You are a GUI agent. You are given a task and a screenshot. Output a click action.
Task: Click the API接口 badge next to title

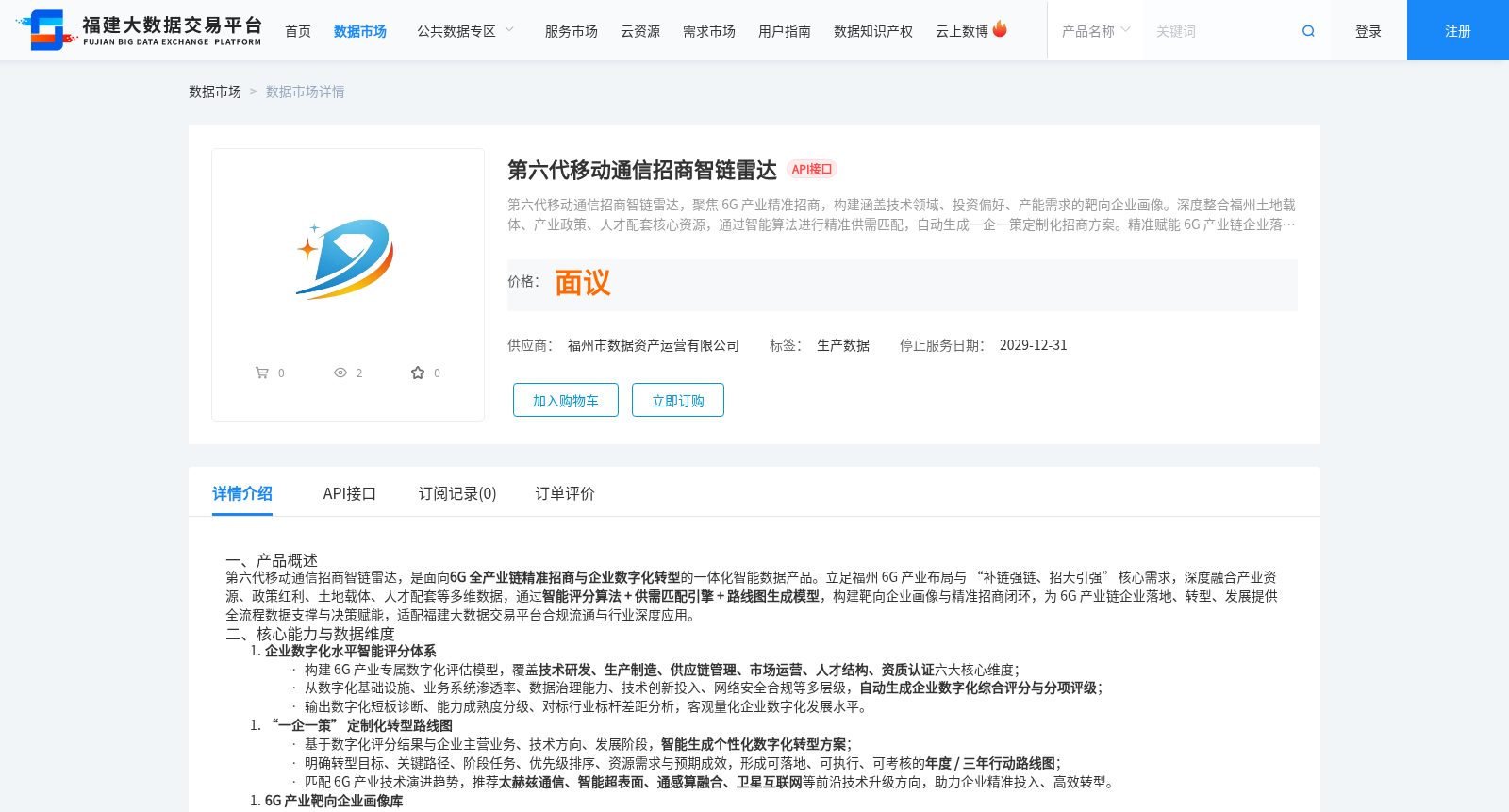click(x=812, y=170)
